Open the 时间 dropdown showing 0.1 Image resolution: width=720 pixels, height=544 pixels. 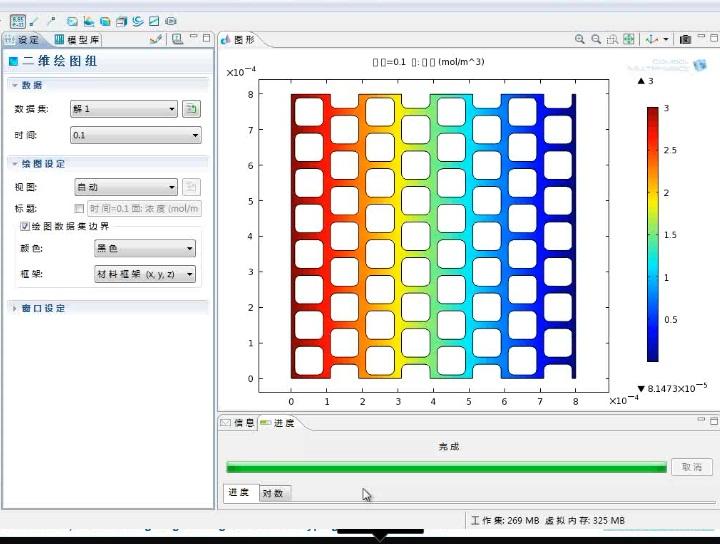135,135
